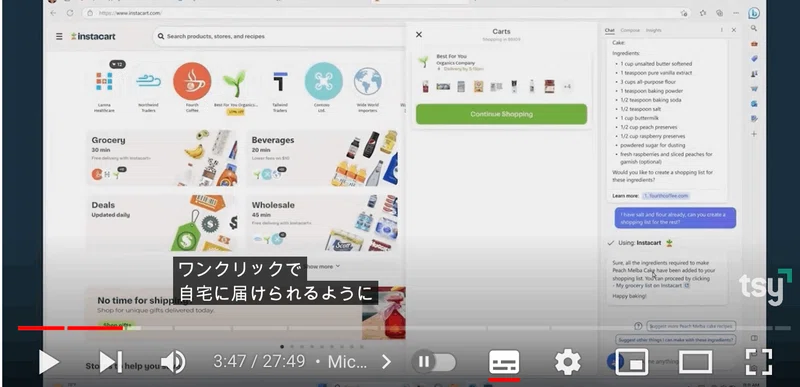The image size is (800, 387).
Task: Close the Carts panel
Action: (419, 35)
